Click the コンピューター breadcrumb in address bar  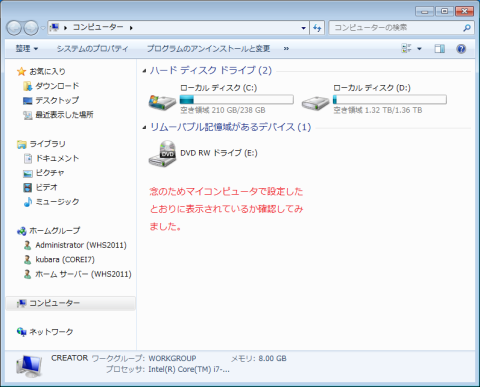click(x=98, y=27)
